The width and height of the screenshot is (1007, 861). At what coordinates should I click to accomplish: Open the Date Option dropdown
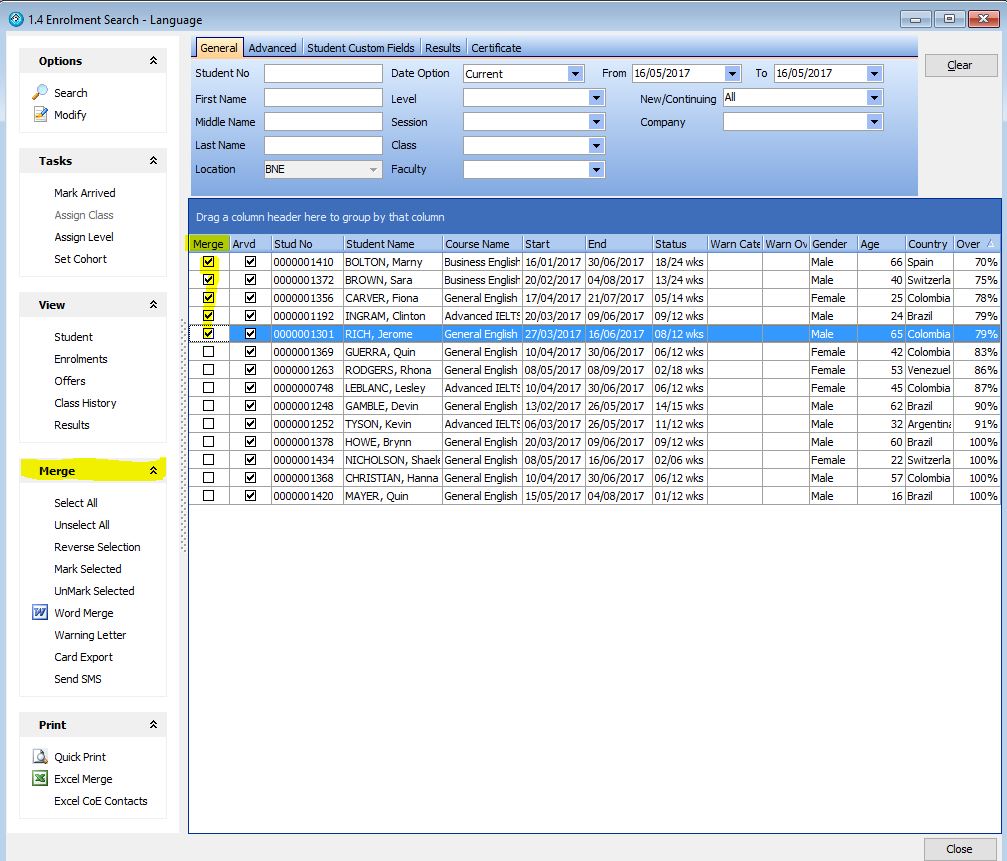tap(575, 74)
